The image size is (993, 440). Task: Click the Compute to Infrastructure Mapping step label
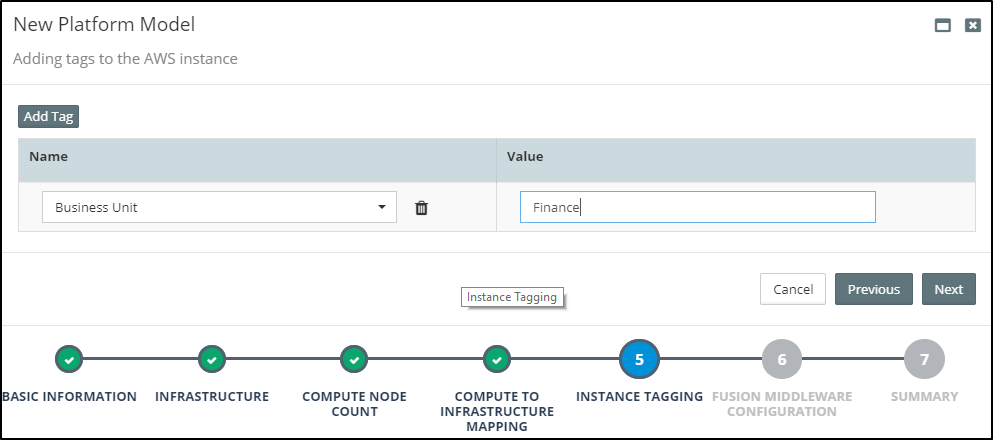click(497, 411)
